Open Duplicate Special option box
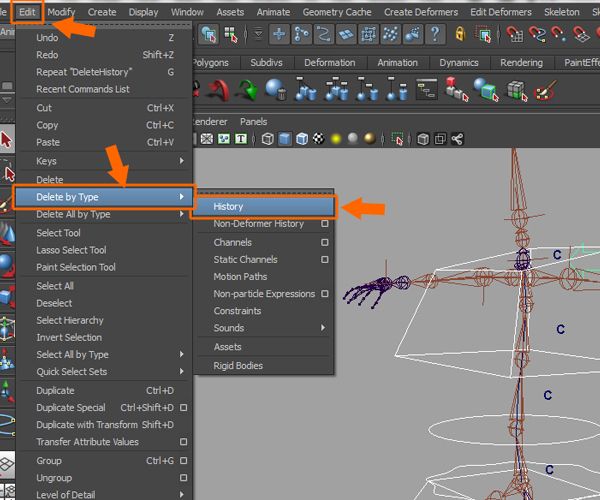 pyautogui.click(x=184, y=407)
